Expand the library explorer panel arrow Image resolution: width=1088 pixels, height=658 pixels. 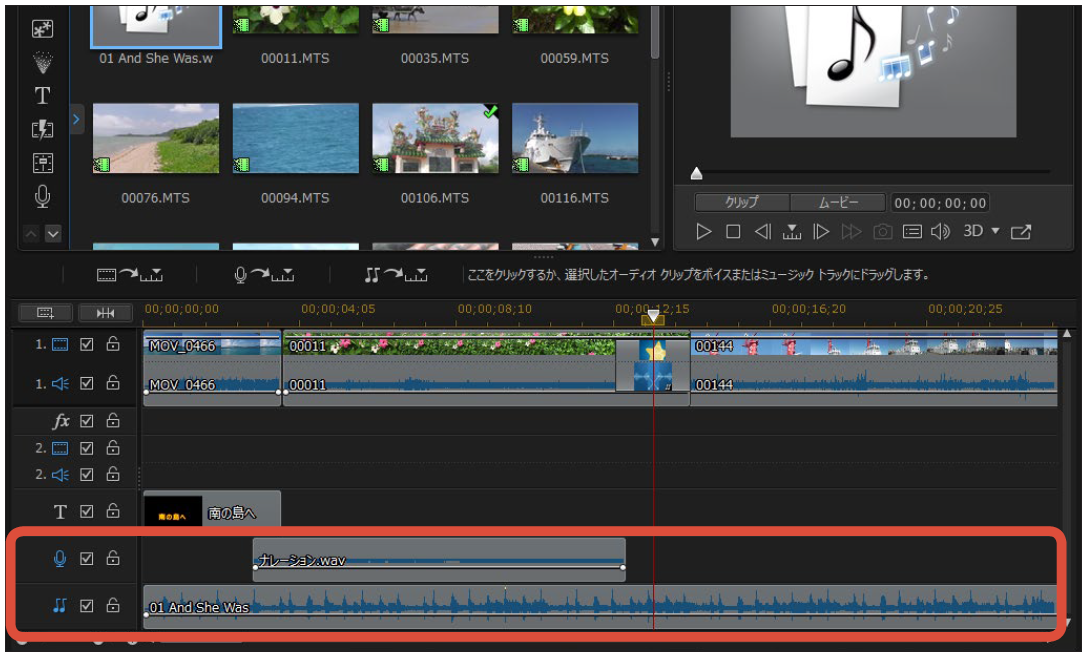(x=77, y=120)
